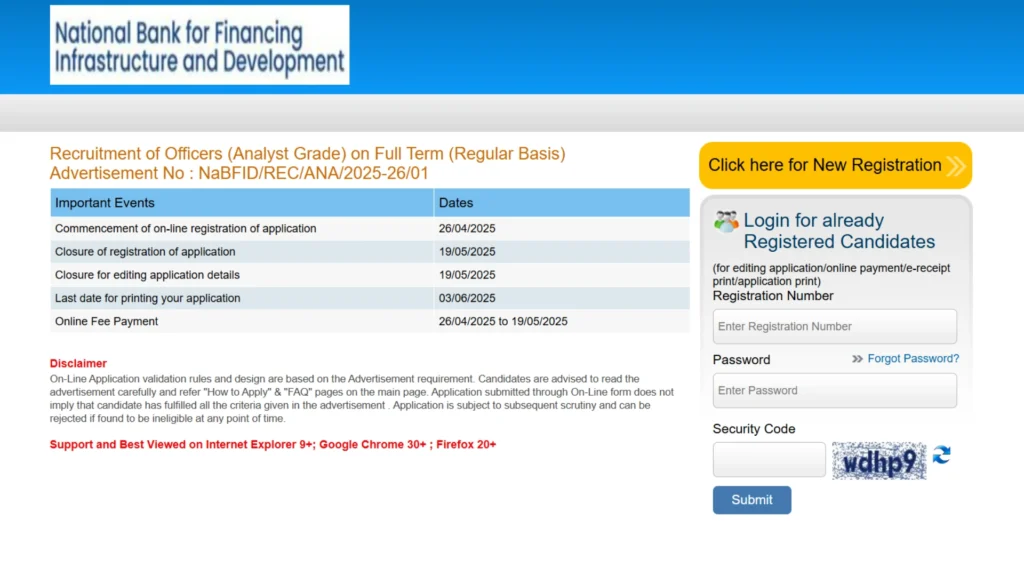Image resolution: width=1024 pixels, height=576 pixels.
Task: Click the Security Code label
Action: coord(754,429)
